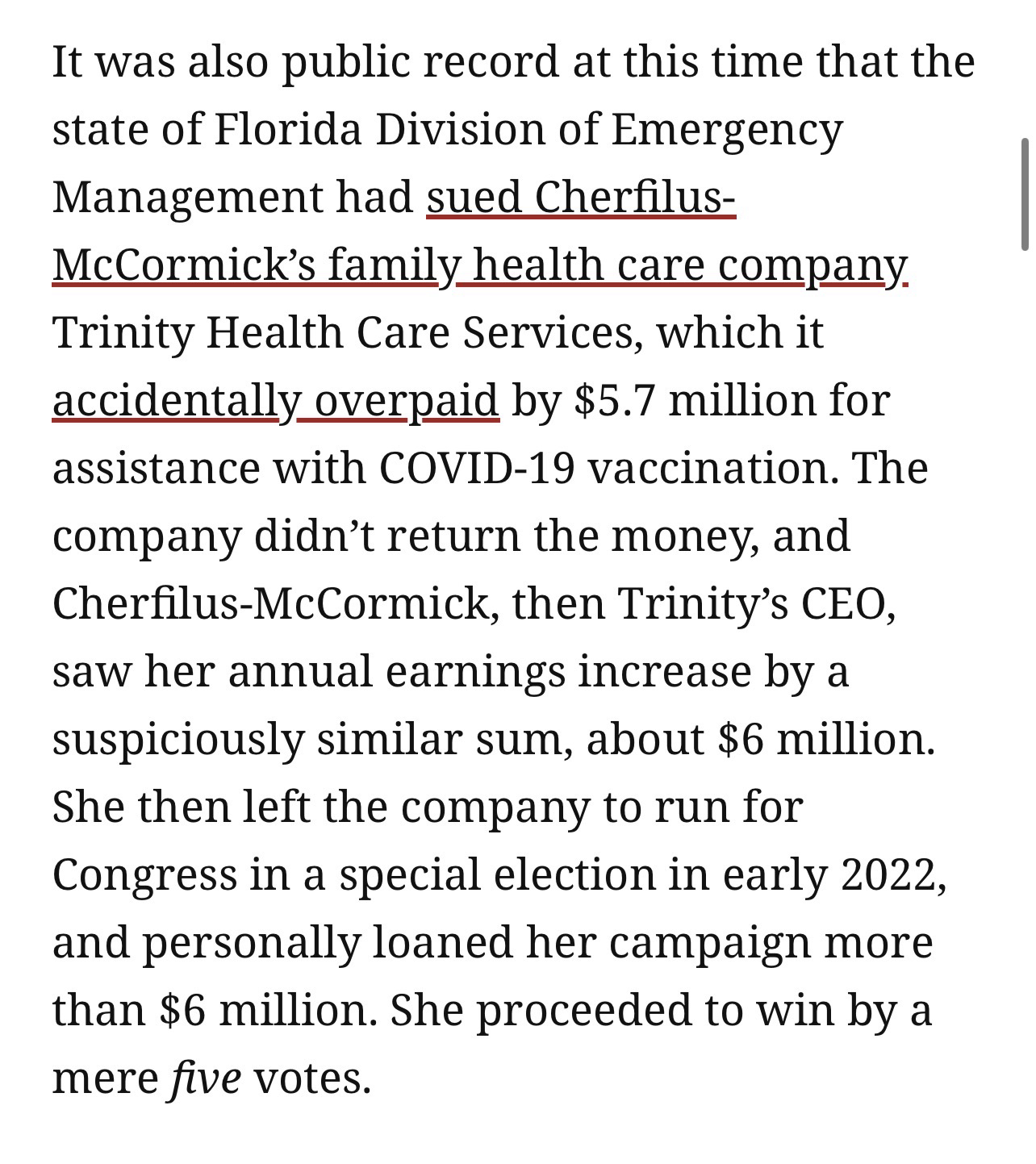Image resolution: width=1036 pixels, height=1164 pixels.
Task: Click the phrase "personally loaned her campaign"
Action: click(x=477, y=943)
